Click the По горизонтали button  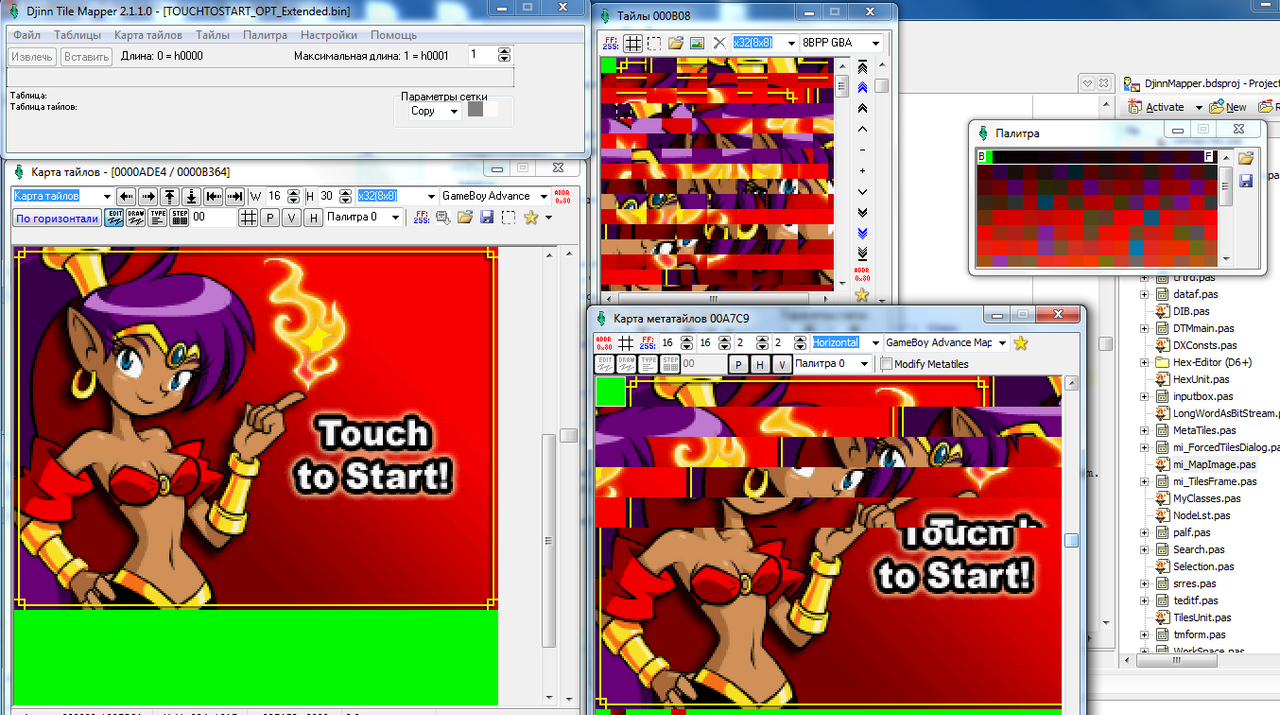tap(57, 218)
